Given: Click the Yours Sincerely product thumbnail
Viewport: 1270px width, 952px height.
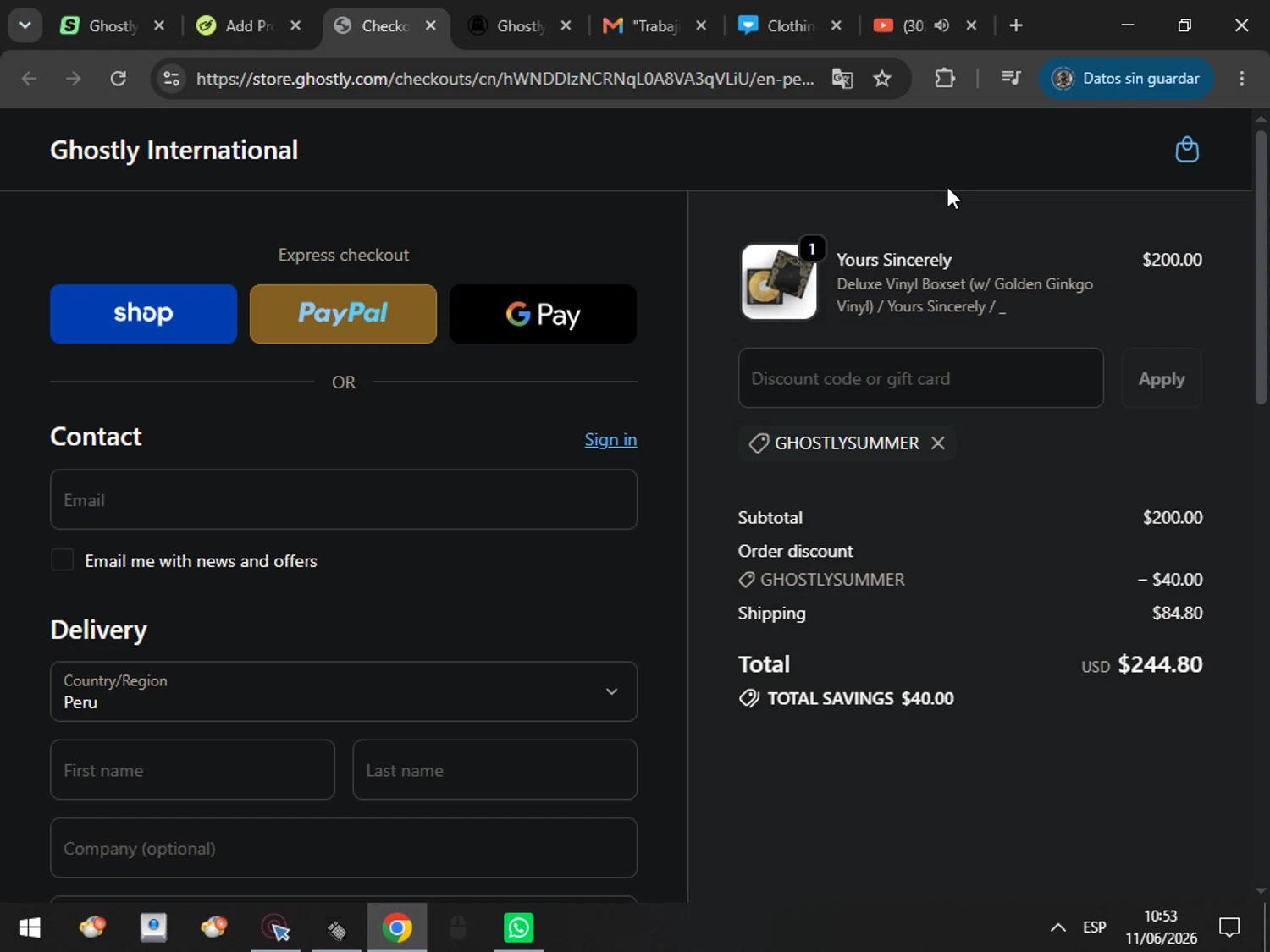Looking at the screenshot, I should [x=779, y=283].
